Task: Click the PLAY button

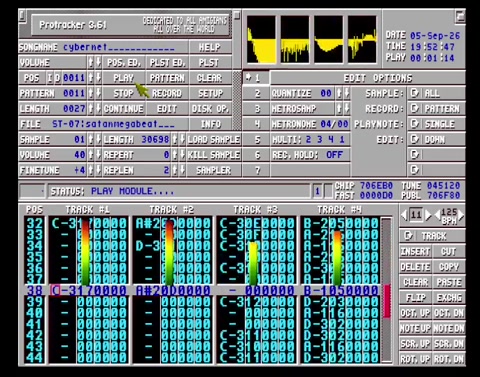Action: click(x=123, y=78)
